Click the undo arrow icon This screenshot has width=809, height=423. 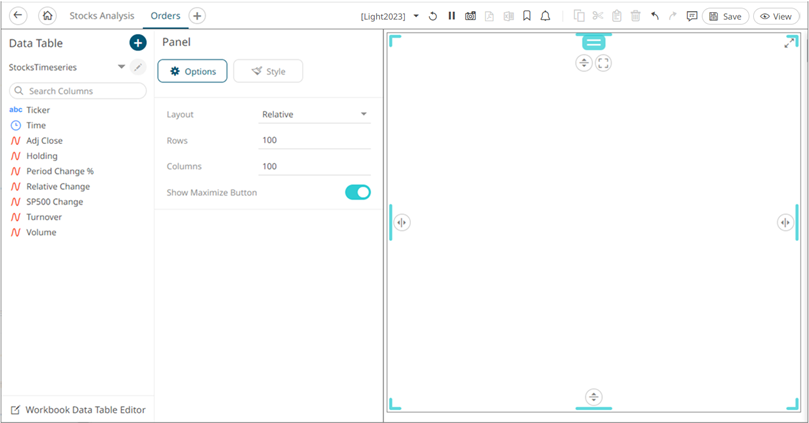point(655,16)
